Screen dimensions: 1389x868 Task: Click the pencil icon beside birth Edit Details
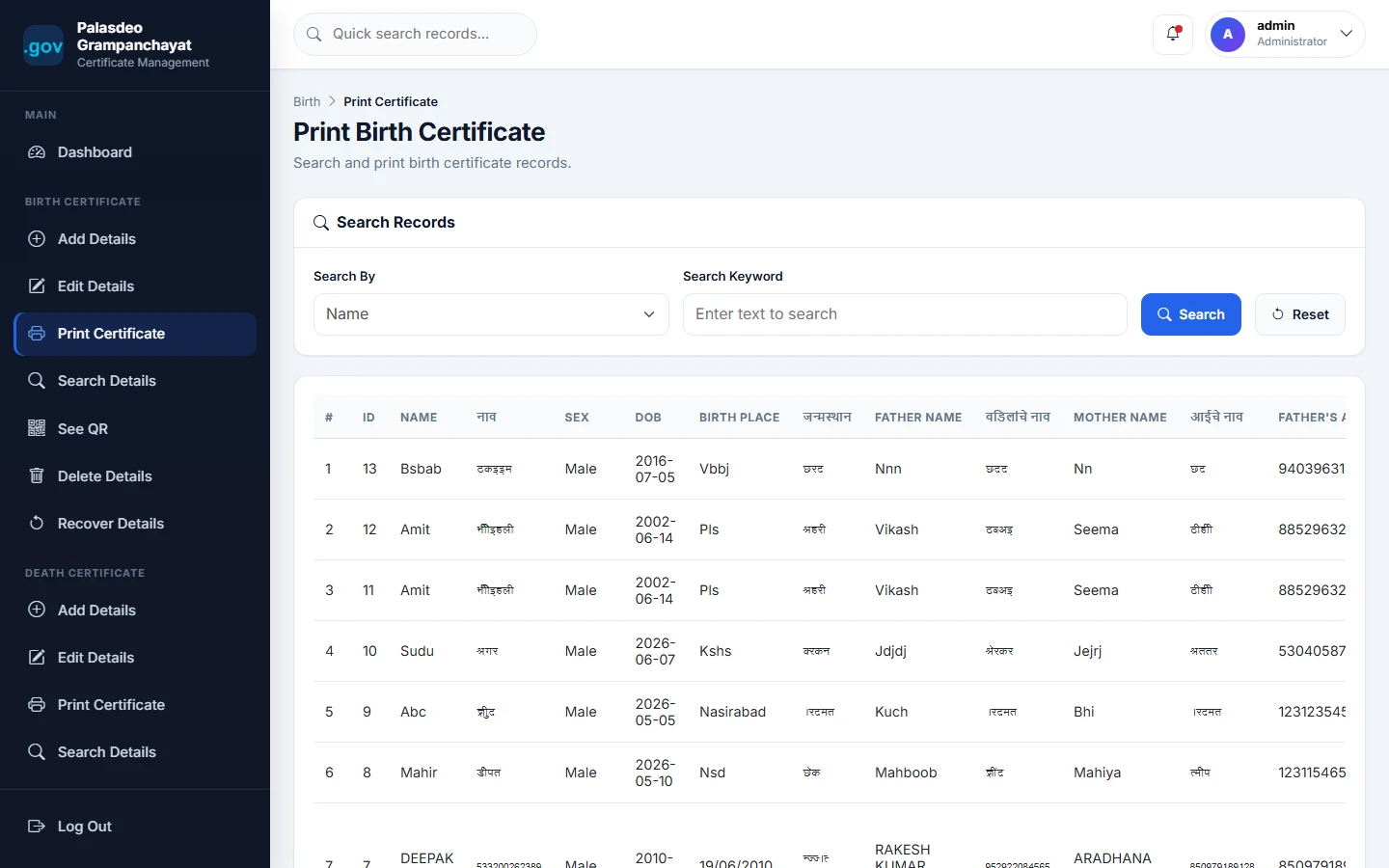tap(37, 286)
